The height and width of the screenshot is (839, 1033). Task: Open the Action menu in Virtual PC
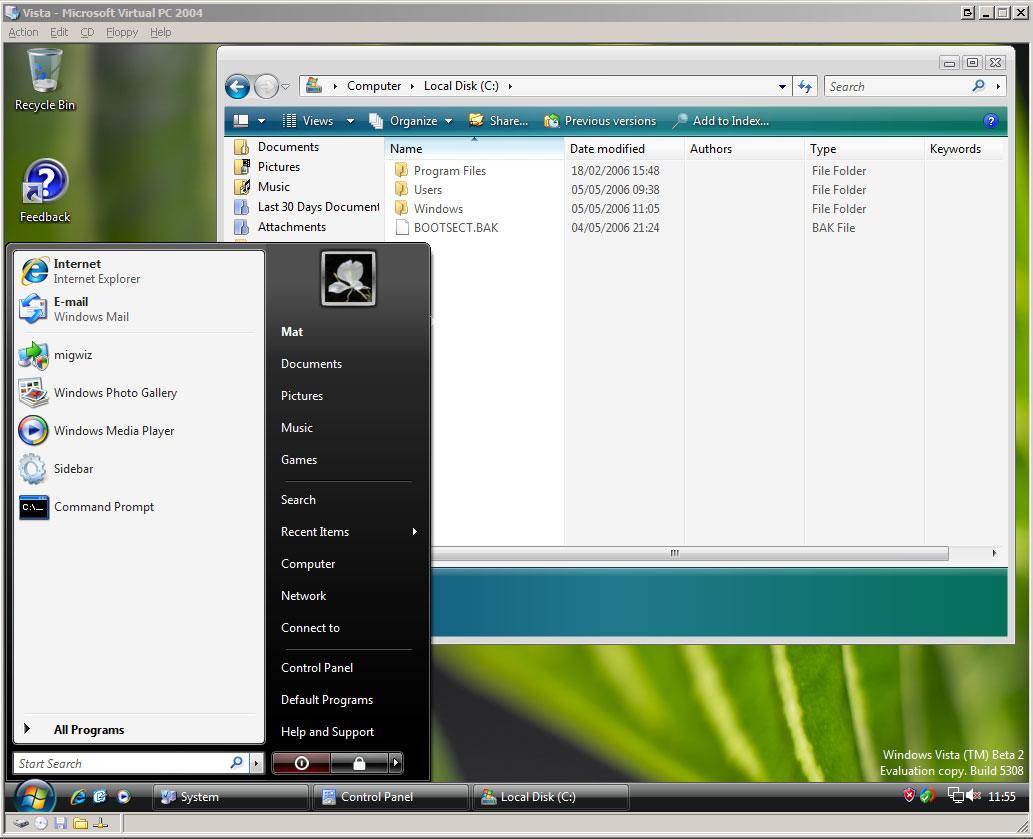click(23, 32)
